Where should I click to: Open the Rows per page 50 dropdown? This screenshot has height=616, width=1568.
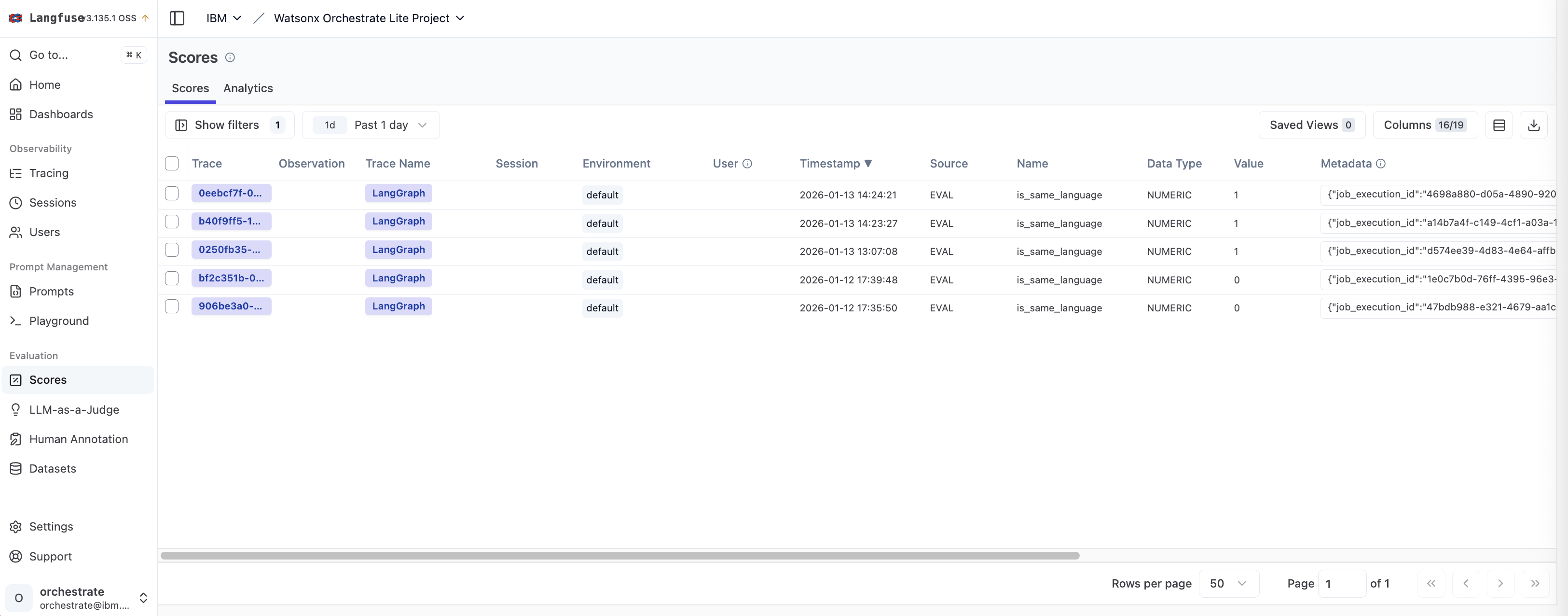pos(1228,583)
